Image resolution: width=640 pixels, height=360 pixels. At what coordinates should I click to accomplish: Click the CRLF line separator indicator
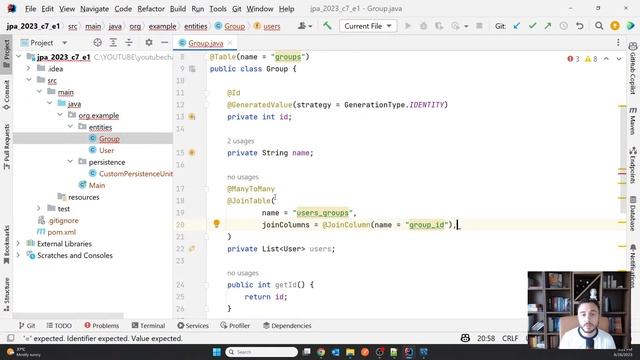(x=510, y=338)
